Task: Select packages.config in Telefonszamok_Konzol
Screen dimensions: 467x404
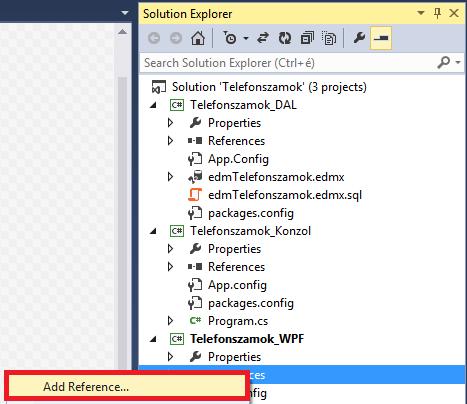Action: 251,303
